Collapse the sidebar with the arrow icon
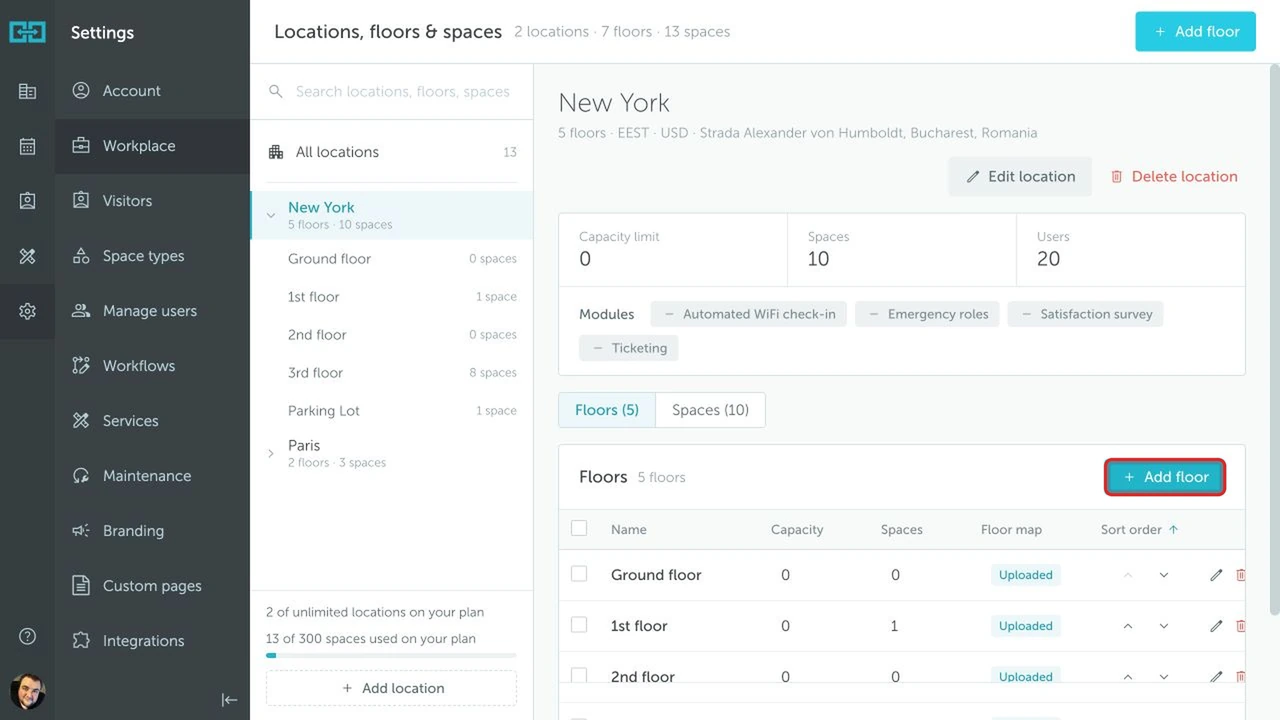Viewport: 1280px width, 720px height. tap(229, 700)
